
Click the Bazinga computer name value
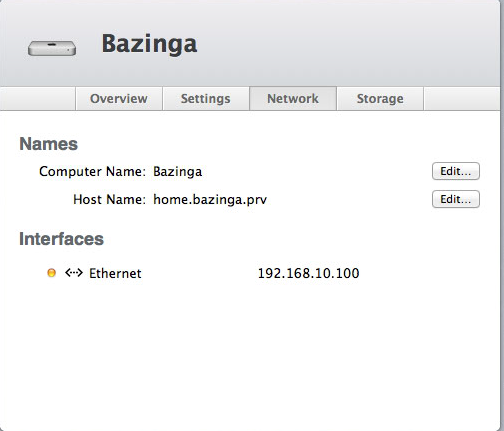click(x=177, y=172)
